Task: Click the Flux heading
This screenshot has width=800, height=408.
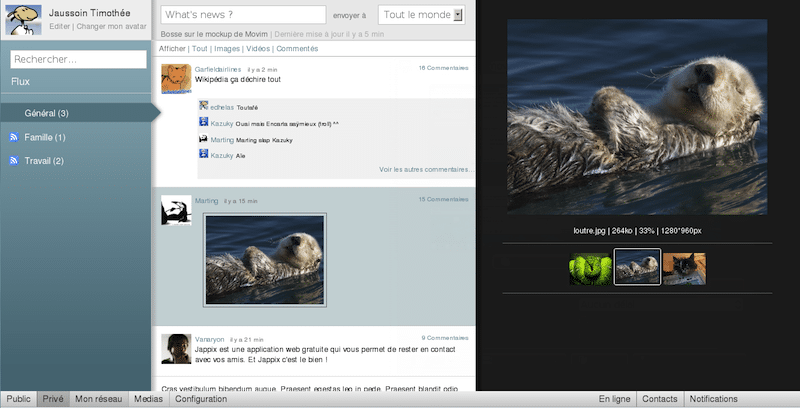Action: click(x=20, y=82)
